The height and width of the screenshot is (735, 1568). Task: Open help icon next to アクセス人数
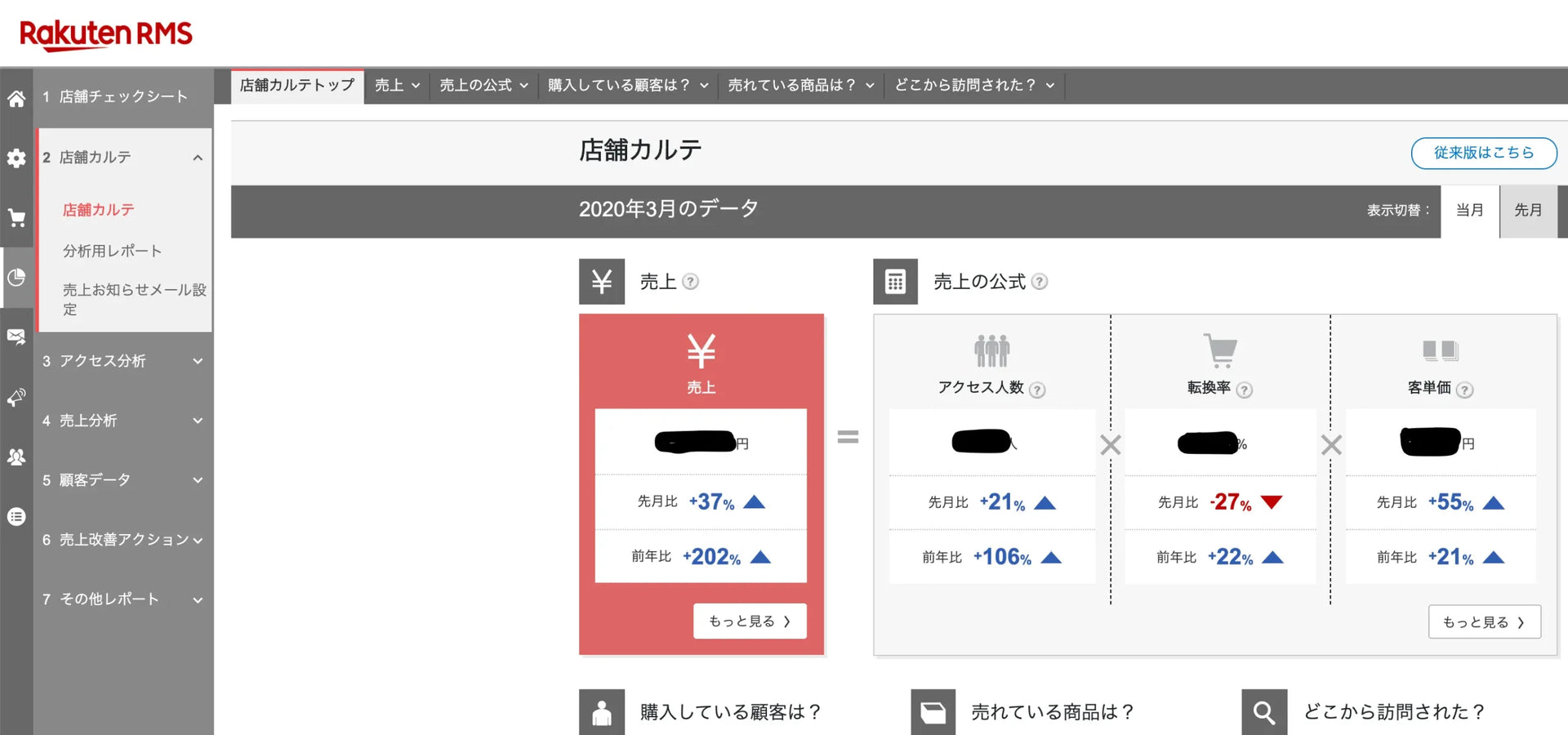[x=1037, y=390]
